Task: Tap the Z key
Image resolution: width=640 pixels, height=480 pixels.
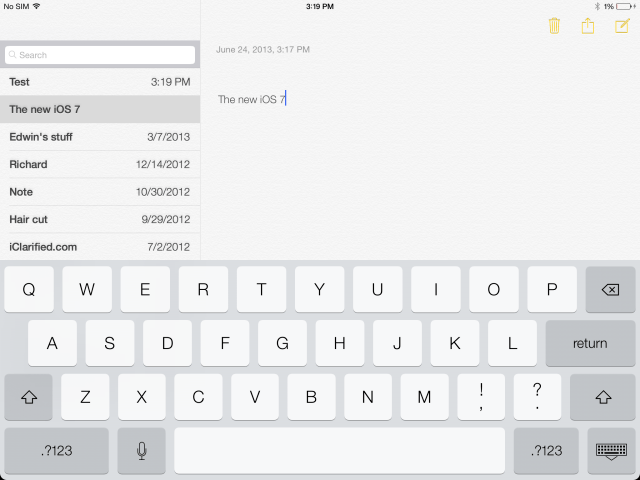Action: click(x=85, y=397)
